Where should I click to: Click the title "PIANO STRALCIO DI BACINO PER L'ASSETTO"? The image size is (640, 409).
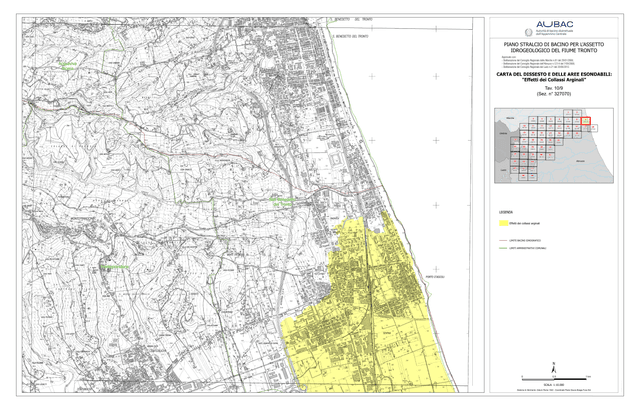point(554,44)
